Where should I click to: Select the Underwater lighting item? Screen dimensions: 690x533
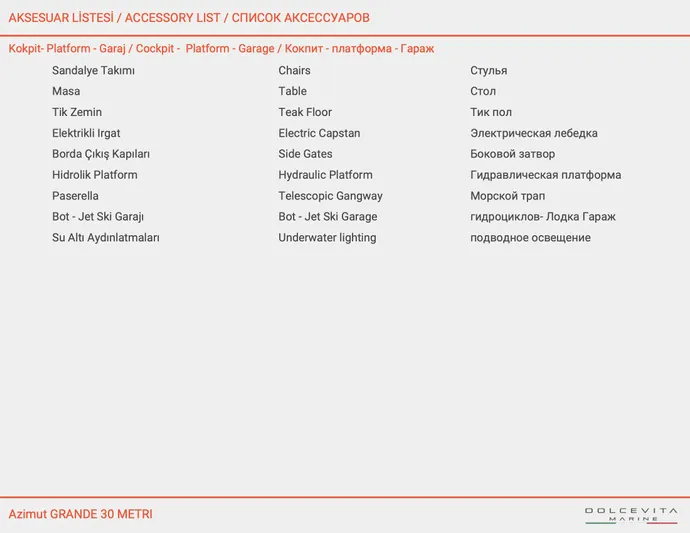click(327, 238)
